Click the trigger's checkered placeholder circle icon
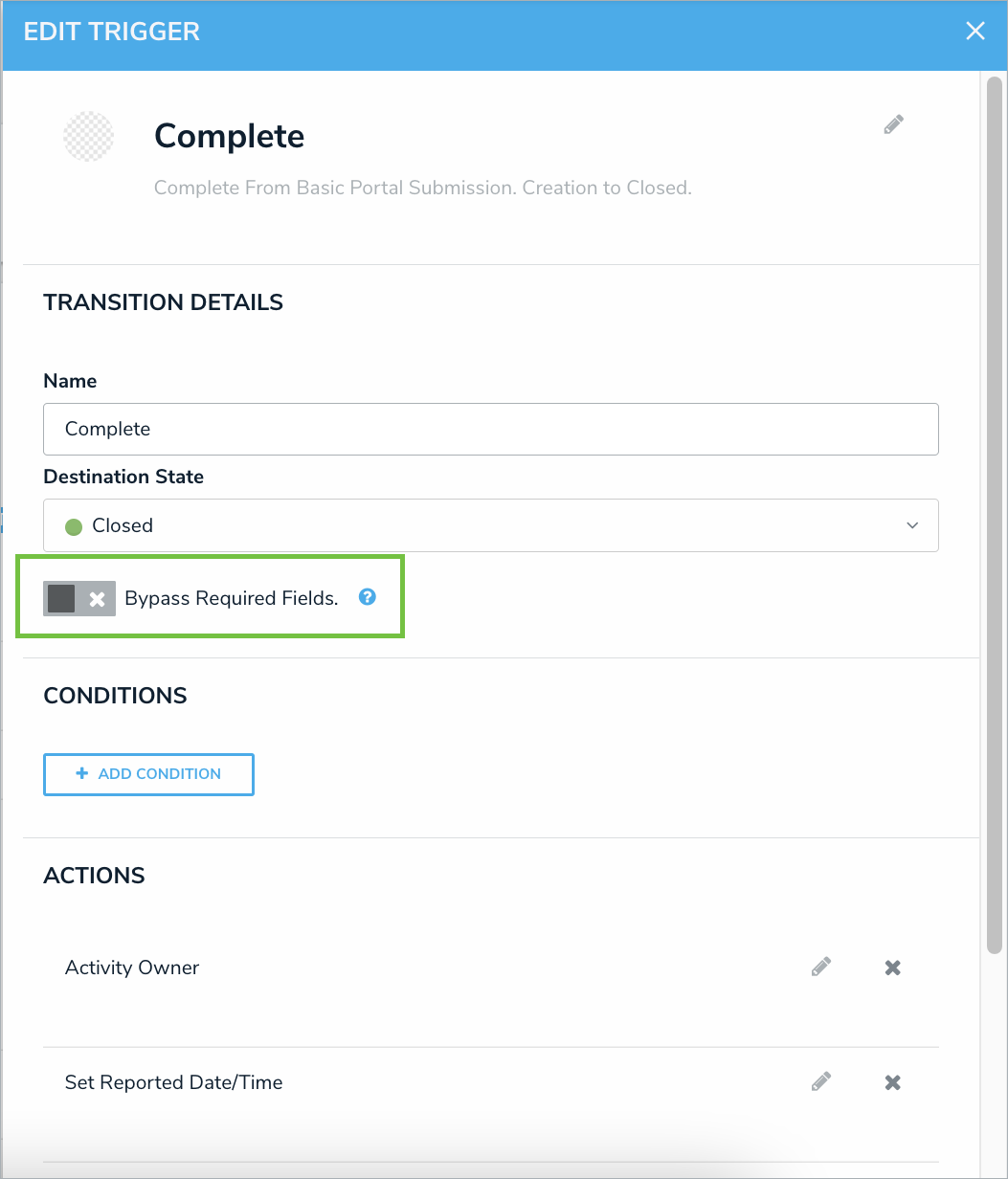This screenshot has height=1179, width=1008. [88, 136]
